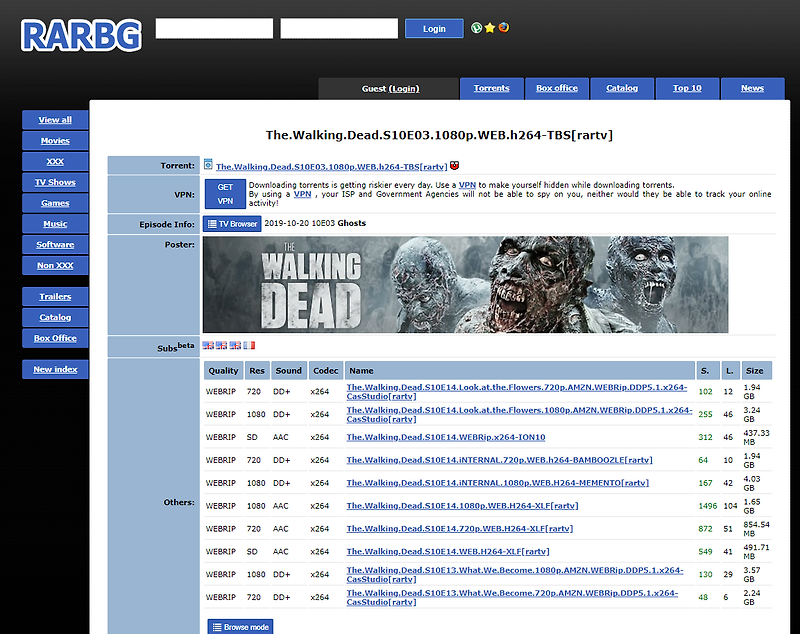
Task: Open The.Walking.Dead.S10E14.WEB.H264-XLF SD link
Action: coord(448,552)
